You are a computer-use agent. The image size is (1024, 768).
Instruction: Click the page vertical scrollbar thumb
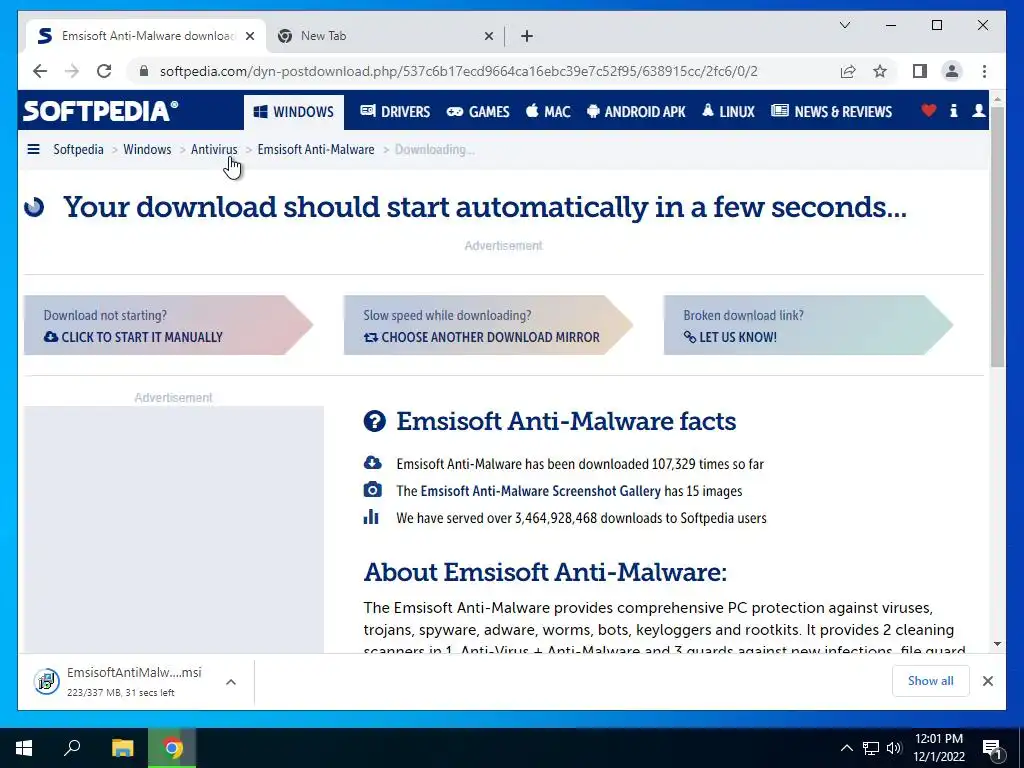(997, 235)
